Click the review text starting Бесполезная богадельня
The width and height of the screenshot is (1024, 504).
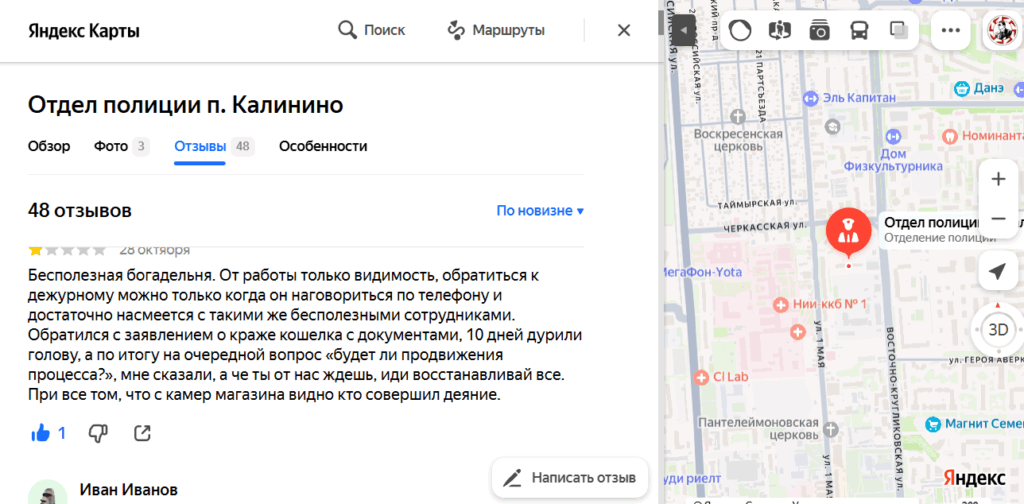pyautogui.click(x=306, y=334)
